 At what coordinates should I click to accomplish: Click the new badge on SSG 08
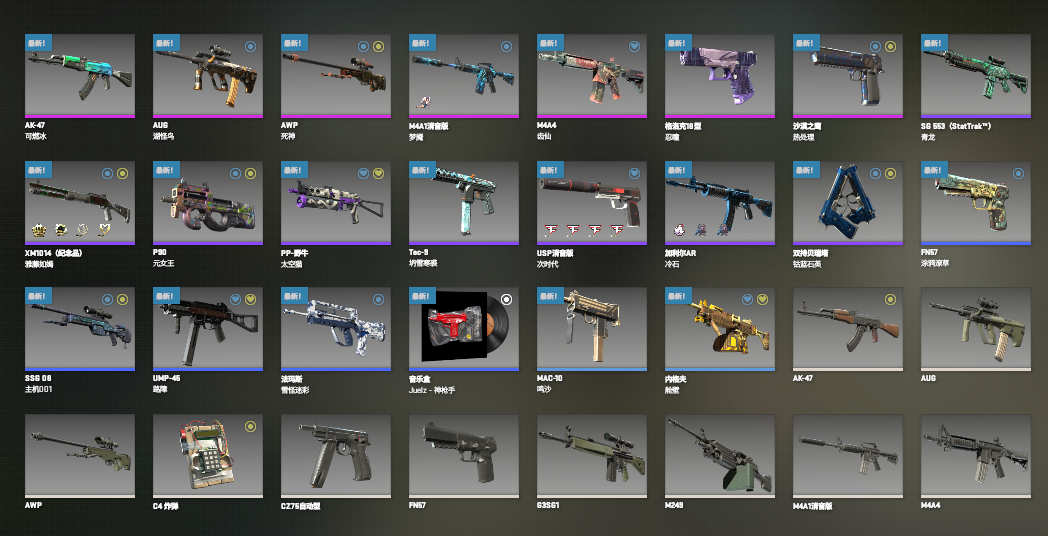pos(35,296)
